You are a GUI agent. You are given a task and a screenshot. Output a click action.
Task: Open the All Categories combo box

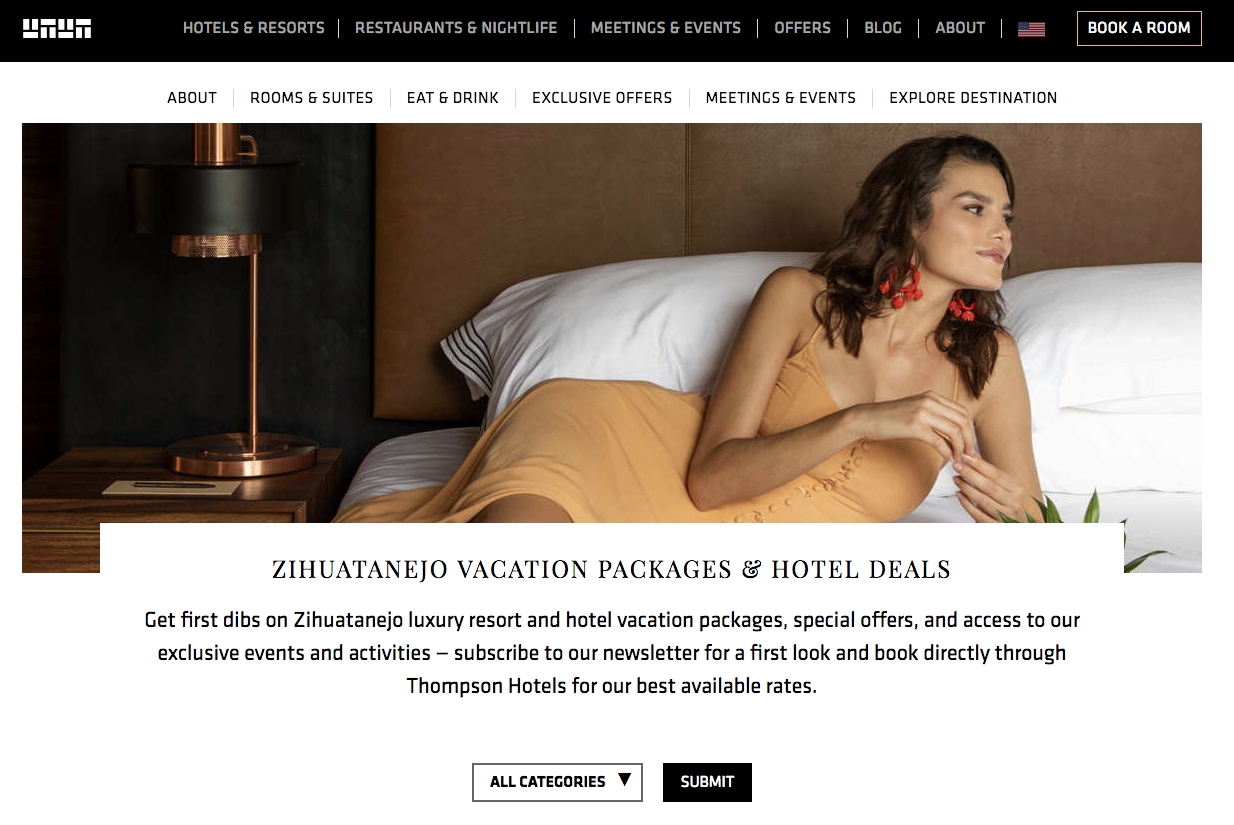(x=557, y=782)
